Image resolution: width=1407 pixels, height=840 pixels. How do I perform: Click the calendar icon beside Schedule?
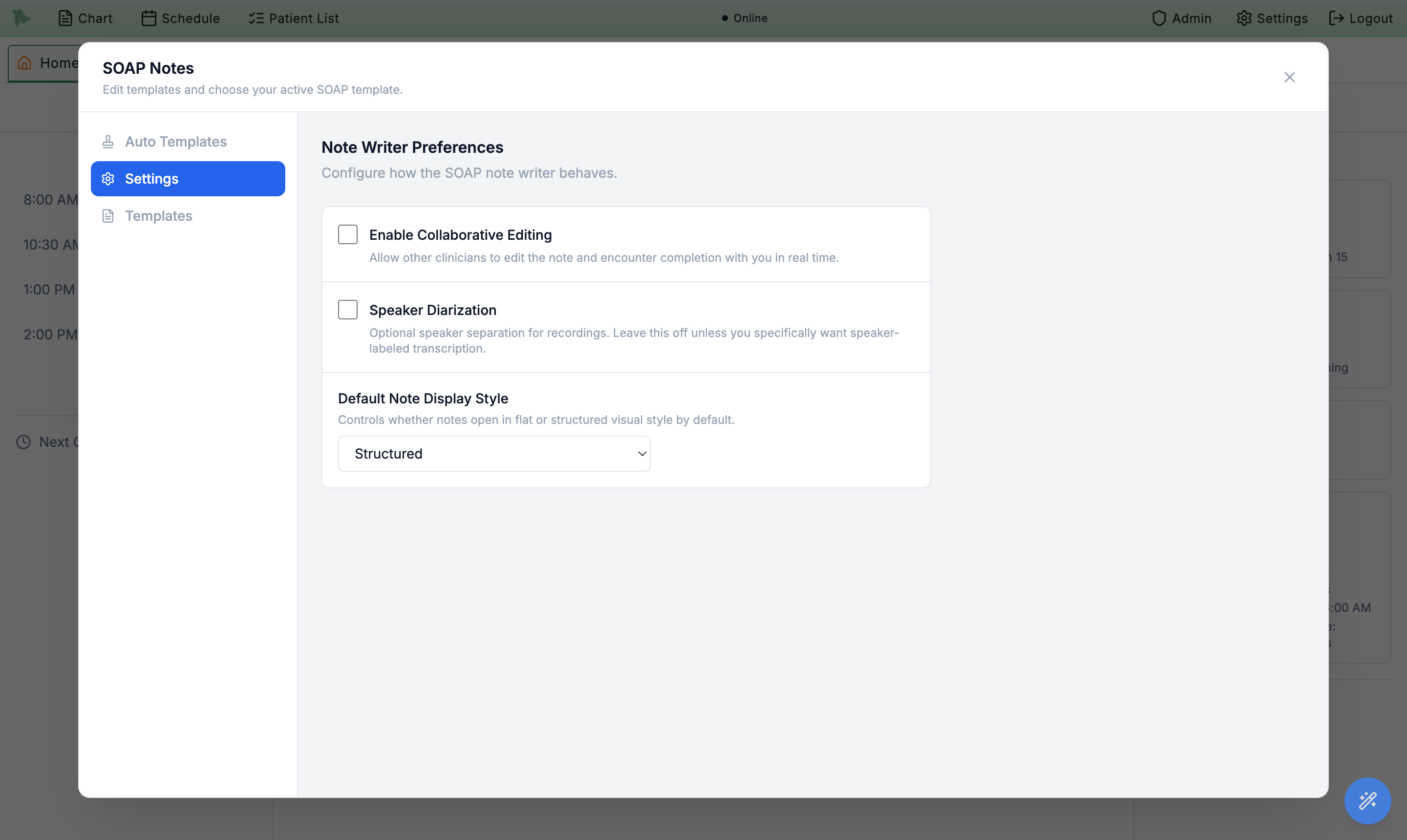149,18
